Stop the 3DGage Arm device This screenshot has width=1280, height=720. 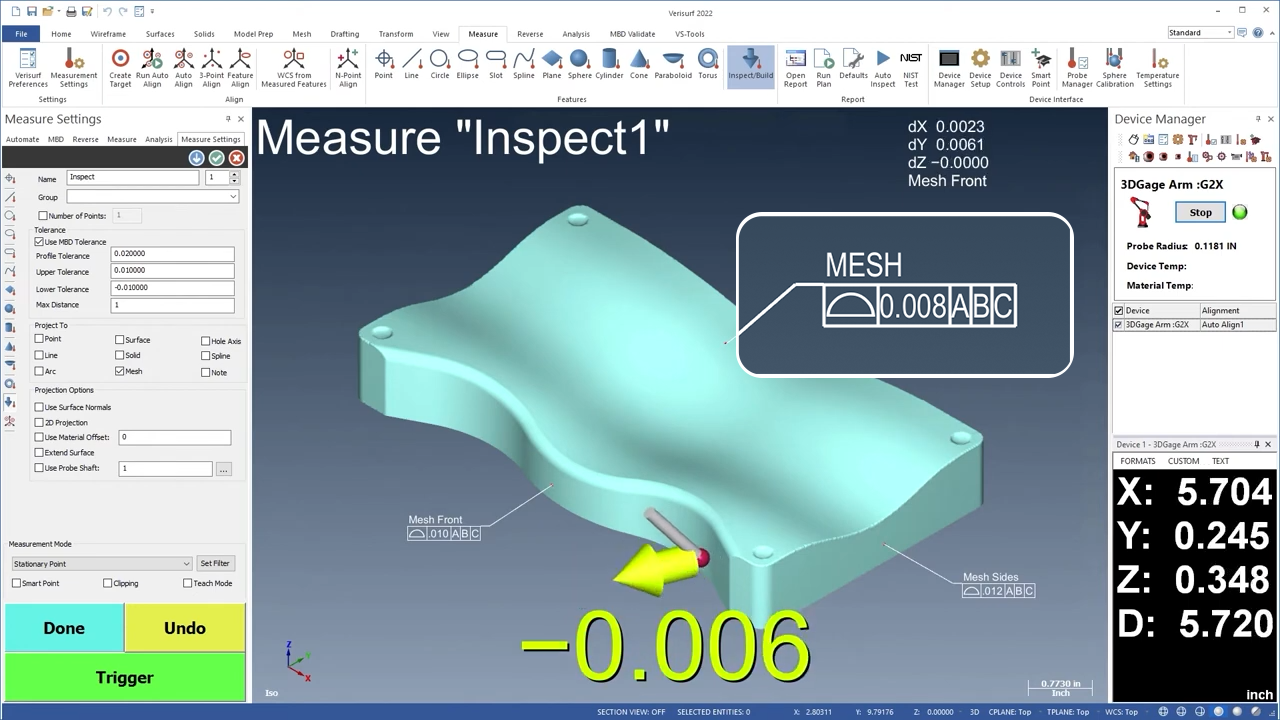(x=1200, y=213)
